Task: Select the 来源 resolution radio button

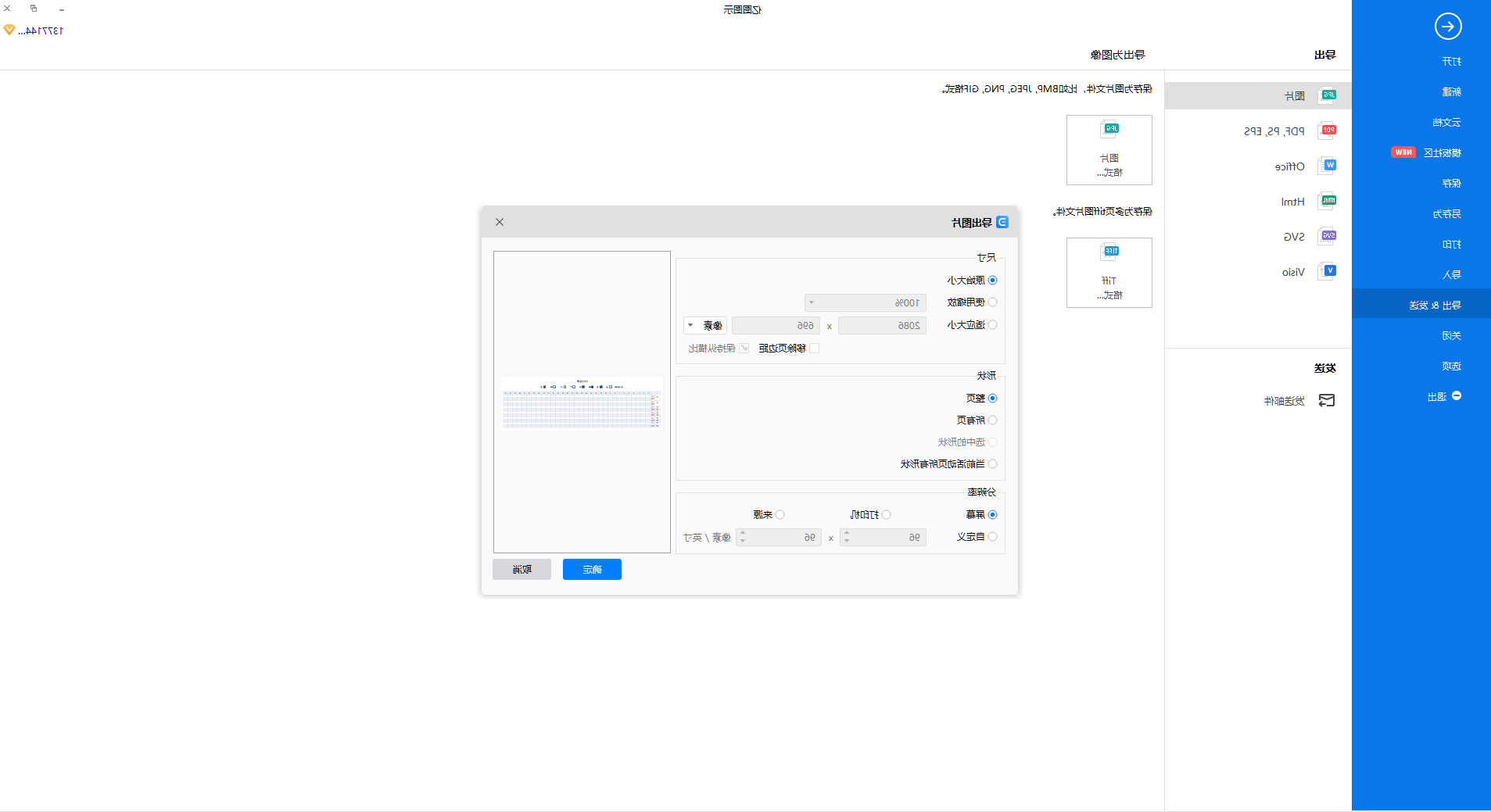Action: 780,514
